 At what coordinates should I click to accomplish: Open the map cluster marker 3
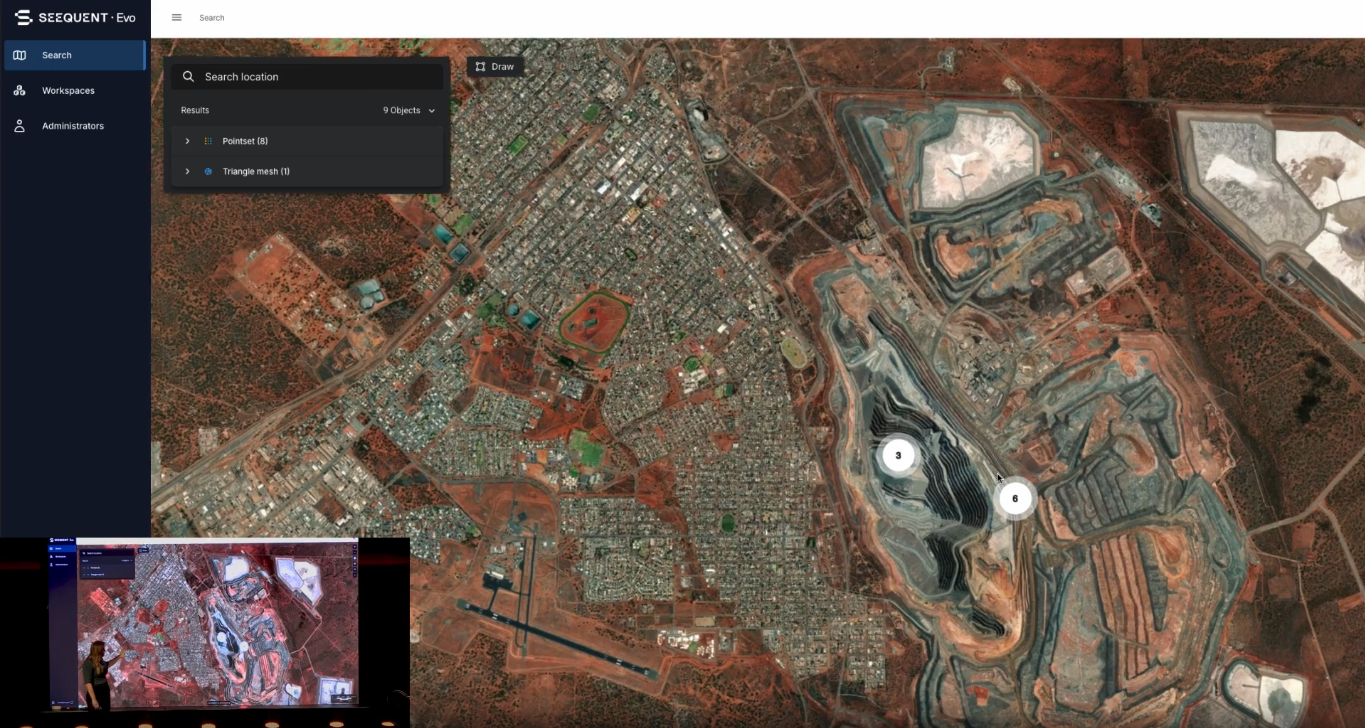(x=898, y=455)
